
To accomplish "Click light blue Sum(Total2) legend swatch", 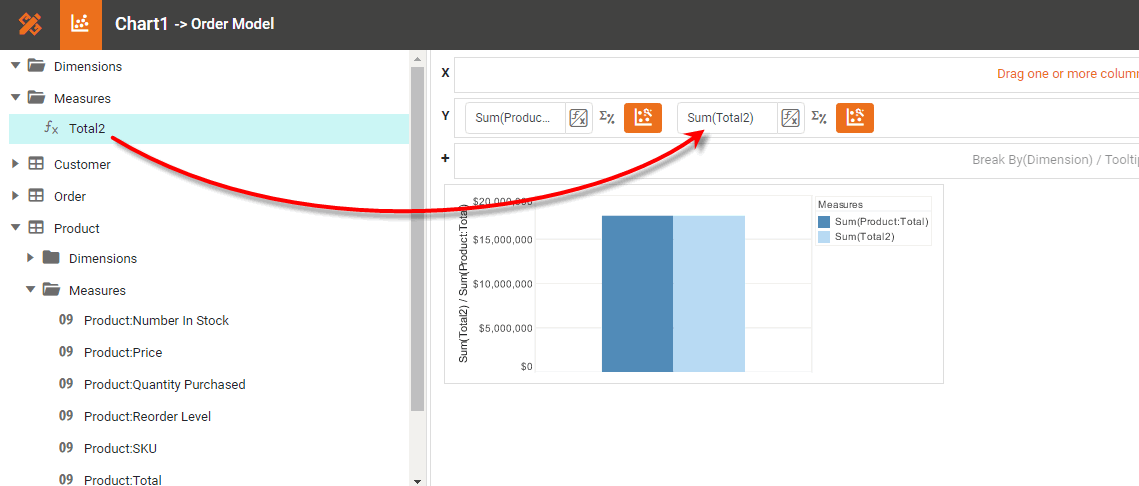I will (824, 237).
